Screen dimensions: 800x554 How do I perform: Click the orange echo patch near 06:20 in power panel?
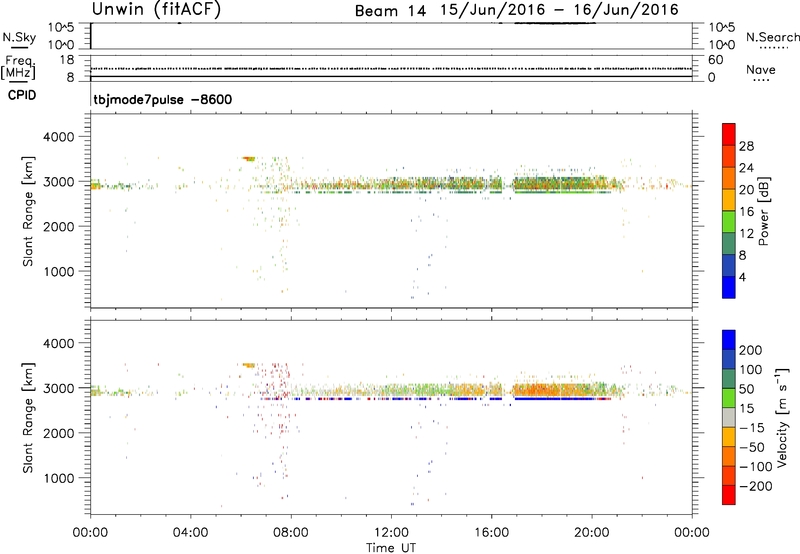pos(249,159)
